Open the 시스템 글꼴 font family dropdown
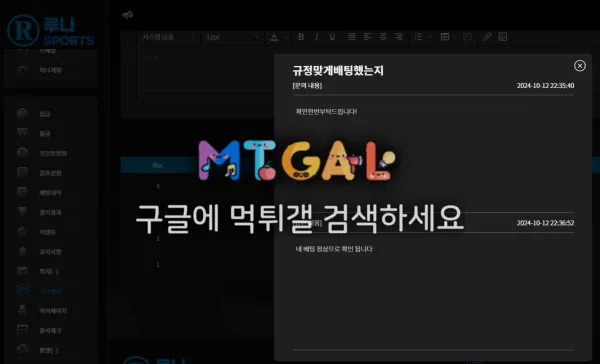 click(168, 37)
